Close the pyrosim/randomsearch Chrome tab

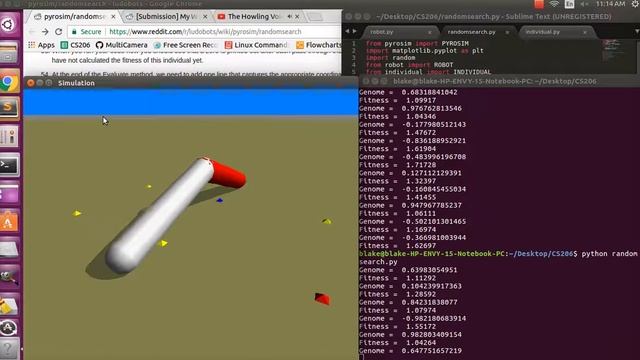[x=113, y=16]
